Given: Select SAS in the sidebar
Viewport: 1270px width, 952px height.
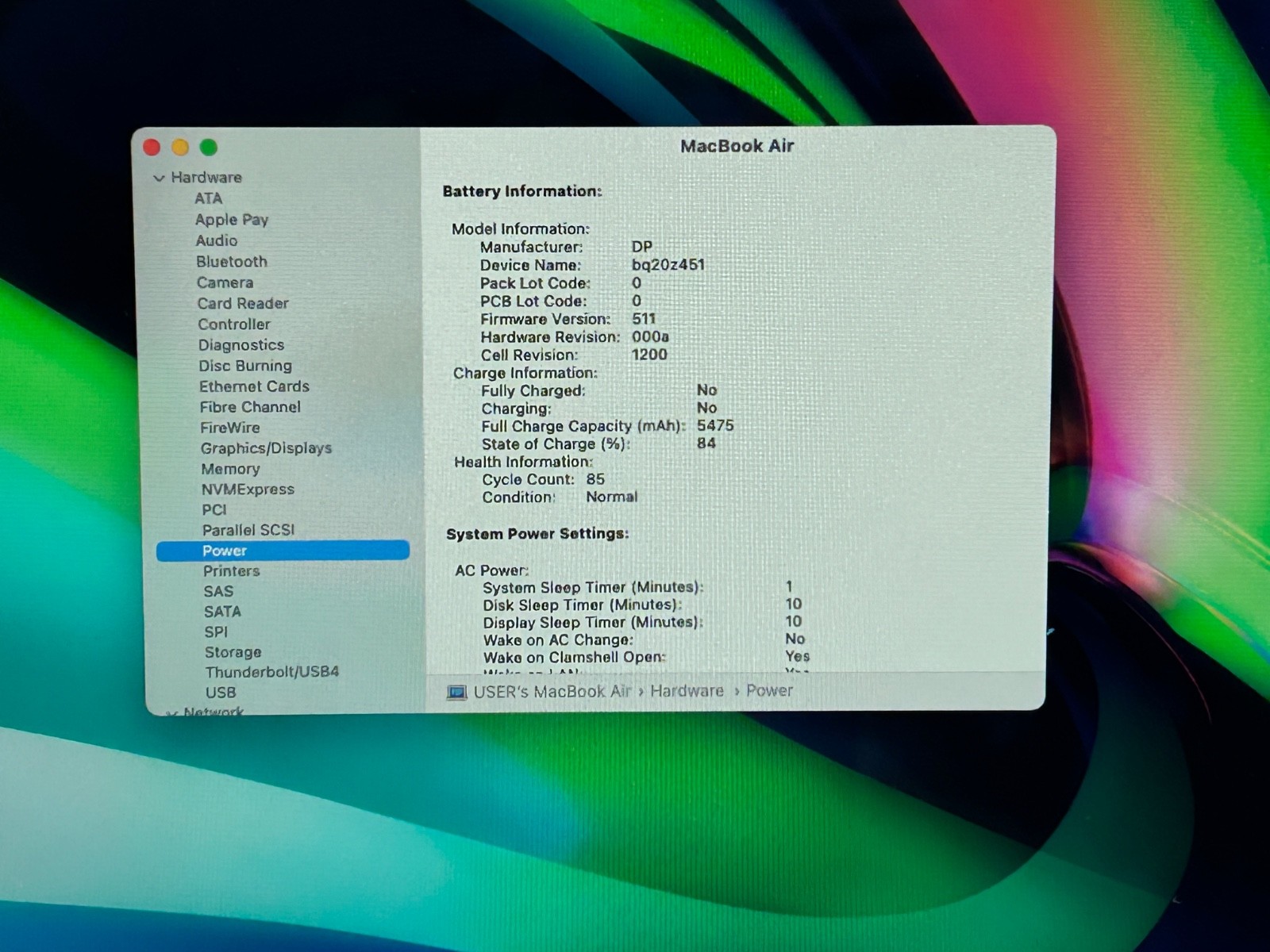Looking at the screenshot, I should [x=218, y=591].
